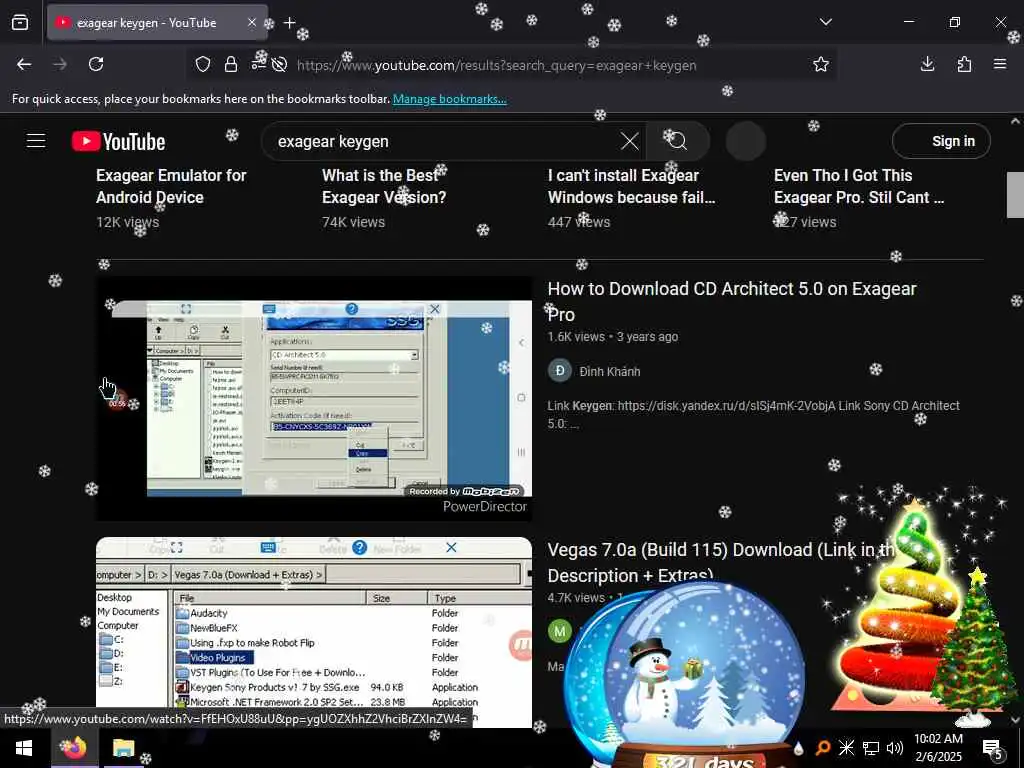Click the voice search round button
The height and width of the screenshot is (768, 1024).
pos(746,141)
